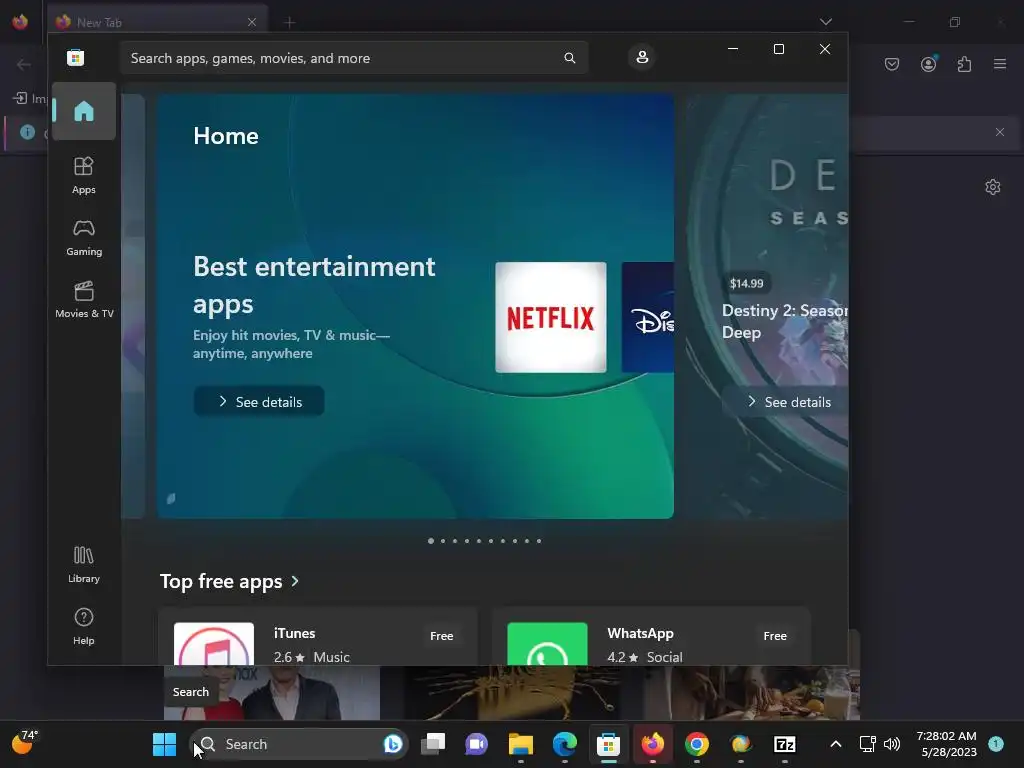This screenshot has height=768, width=1024.
Task: Open the taskbar clock and date
Action: click(x=946, y=744)
